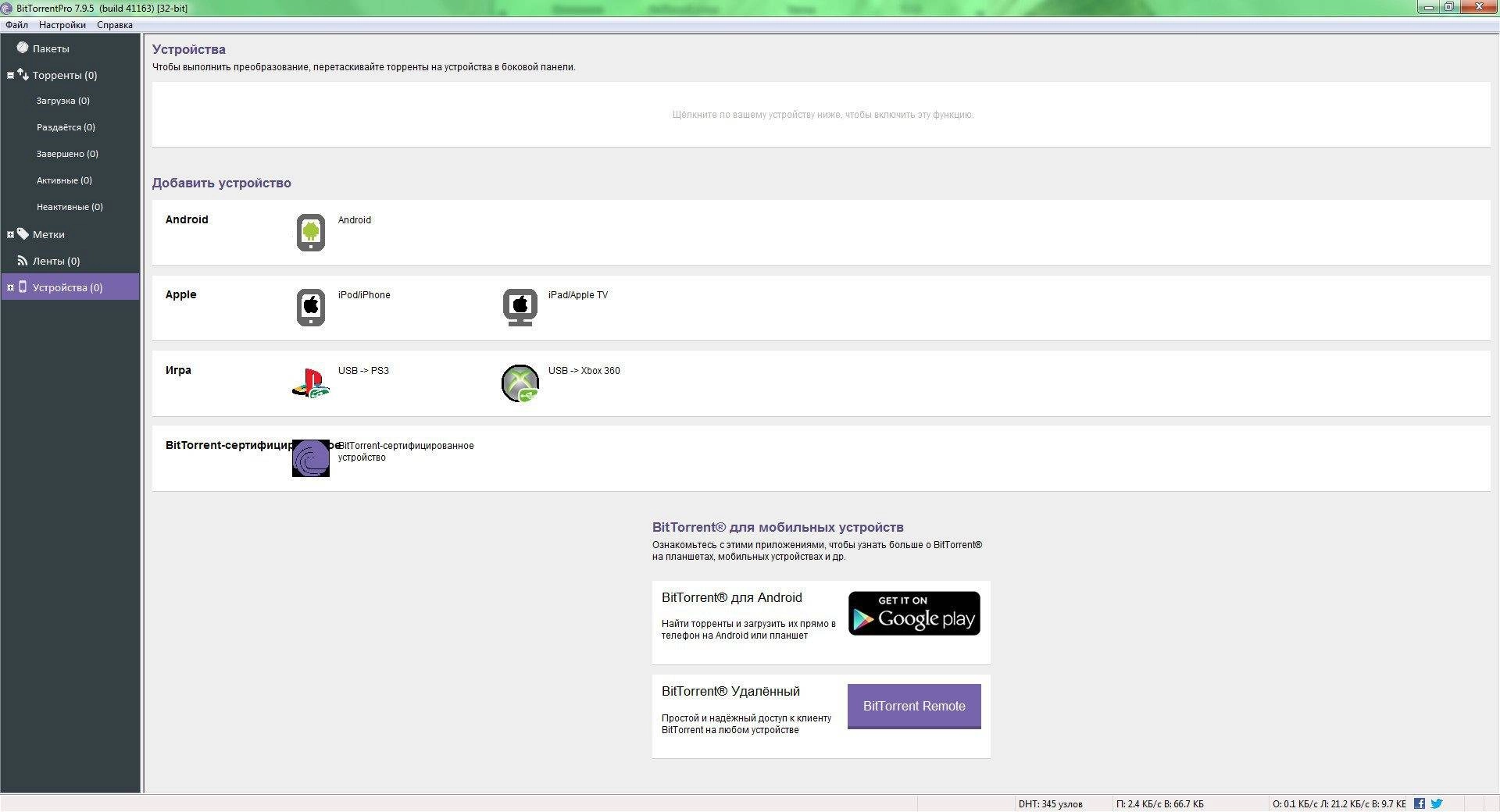The image size is (1500, 812).
Task: Click the Get it on Google Play button
Action: pyautogui.click(x=914, y=613)
